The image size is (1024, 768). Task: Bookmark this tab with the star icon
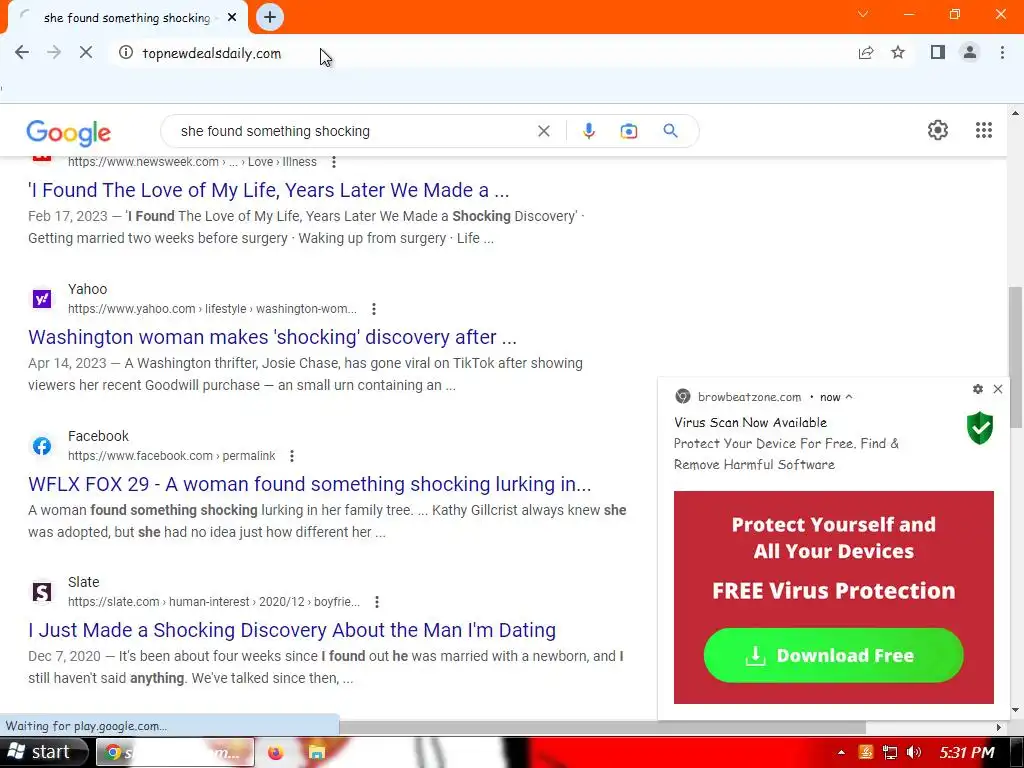[x=898, y=53]
